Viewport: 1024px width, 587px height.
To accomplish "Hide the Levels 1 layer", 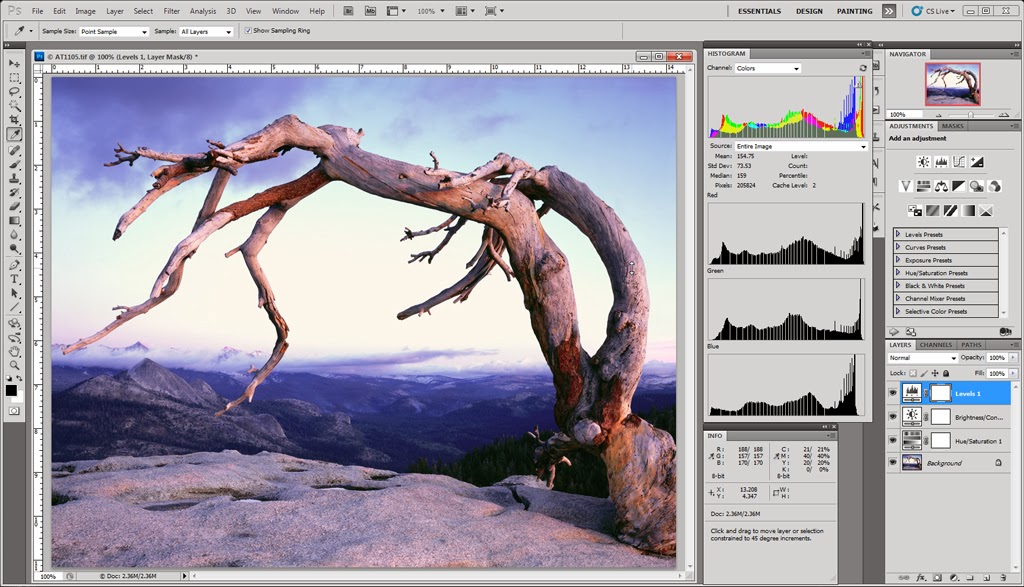I will 892,393.
